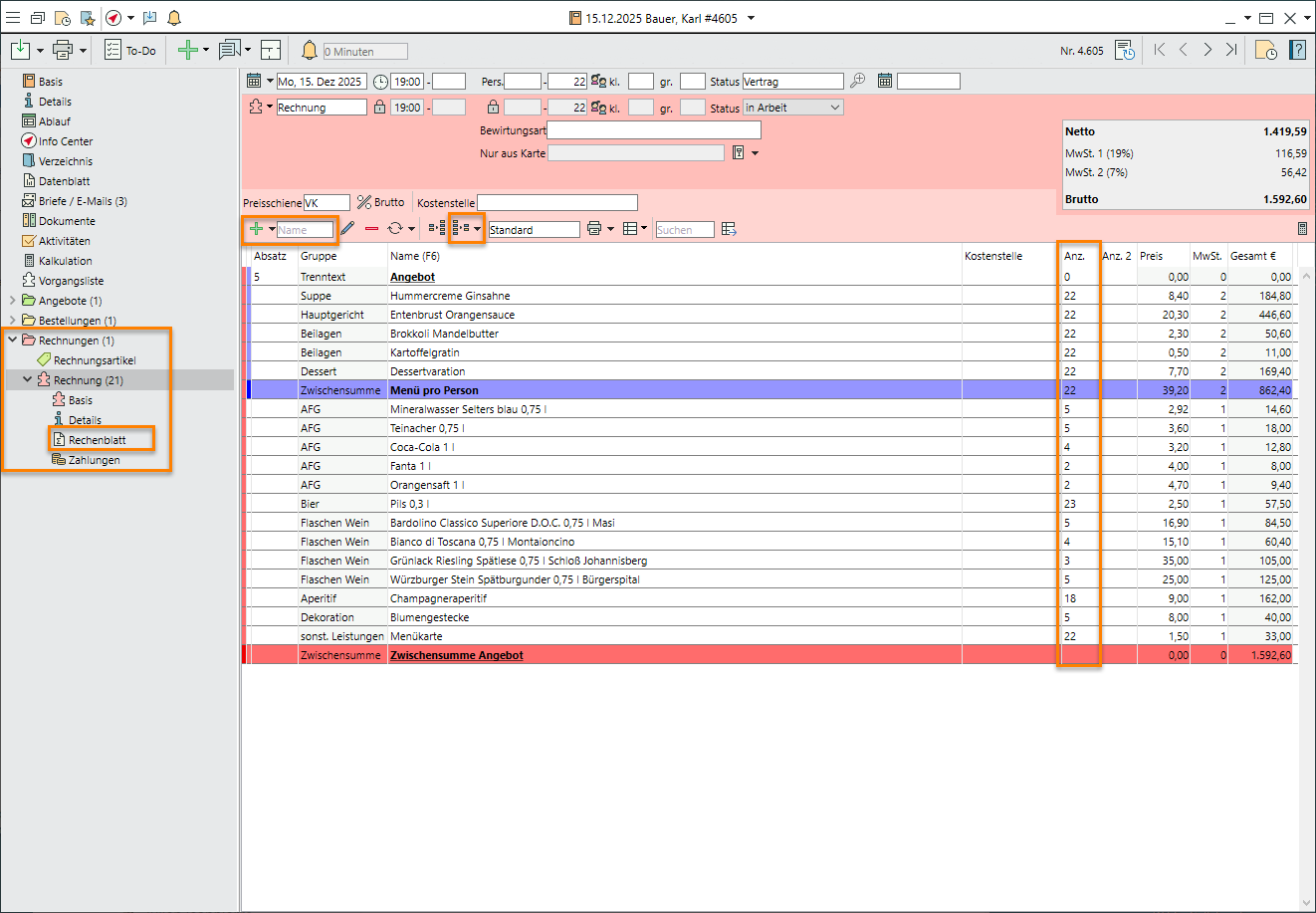The width and height of the screenshot is (1316, 913).
Task: Click the bell notification icon in title bar
Action: click(174, 18)
